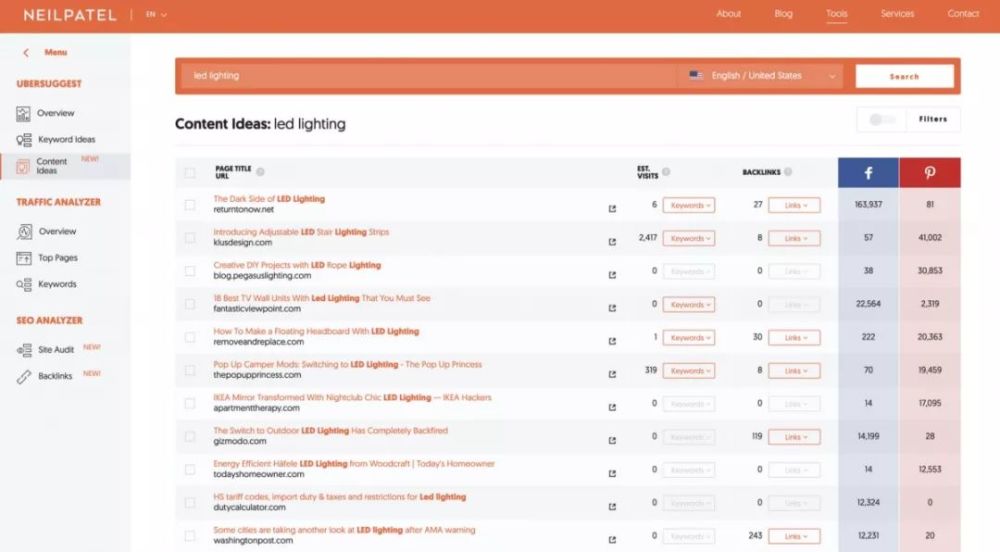Expand Links dropdown for returntonow.net row
The image size is (1000, 552).
(794, 205)
